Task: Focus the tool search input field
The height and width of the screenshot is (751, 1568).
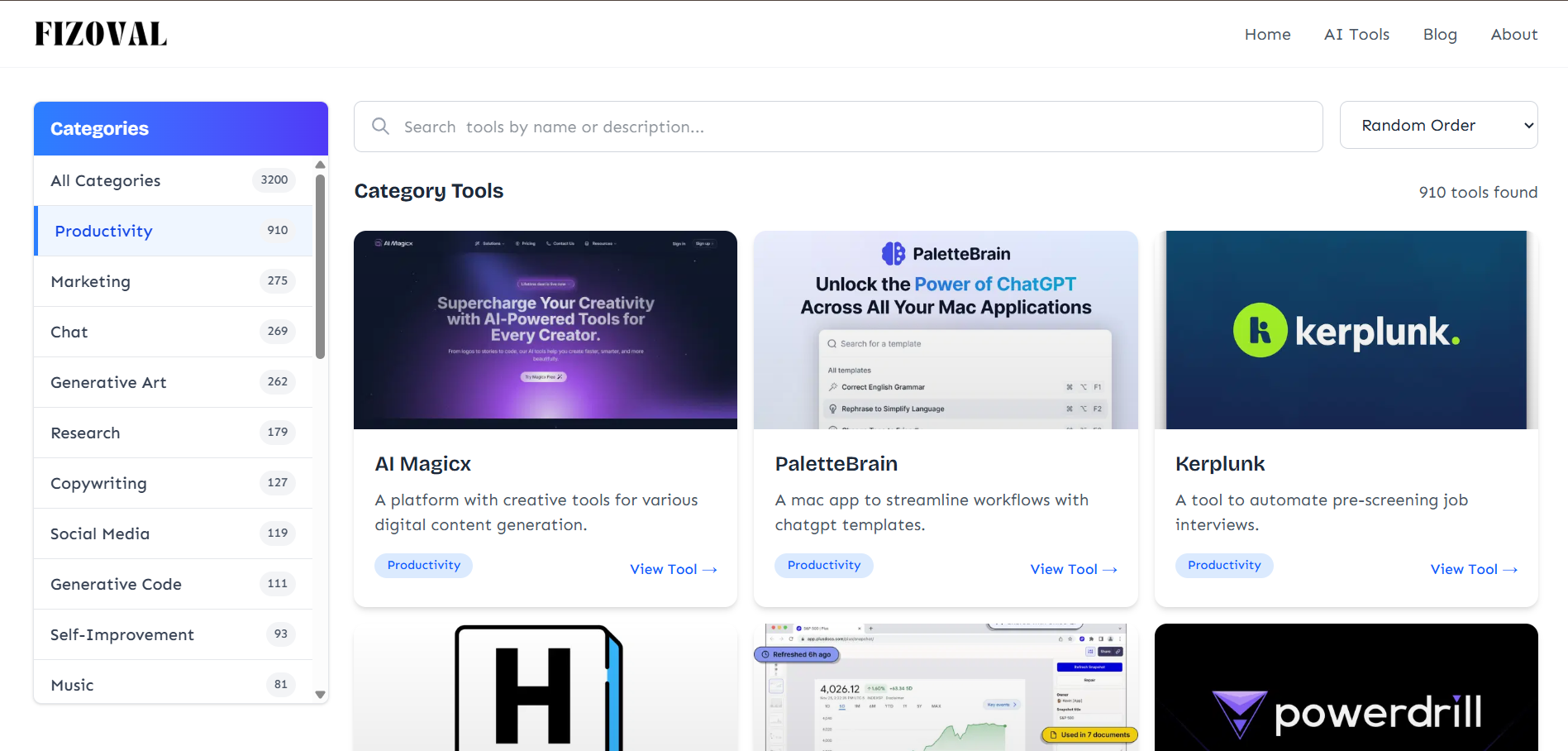Action: (x=838, y=127)
